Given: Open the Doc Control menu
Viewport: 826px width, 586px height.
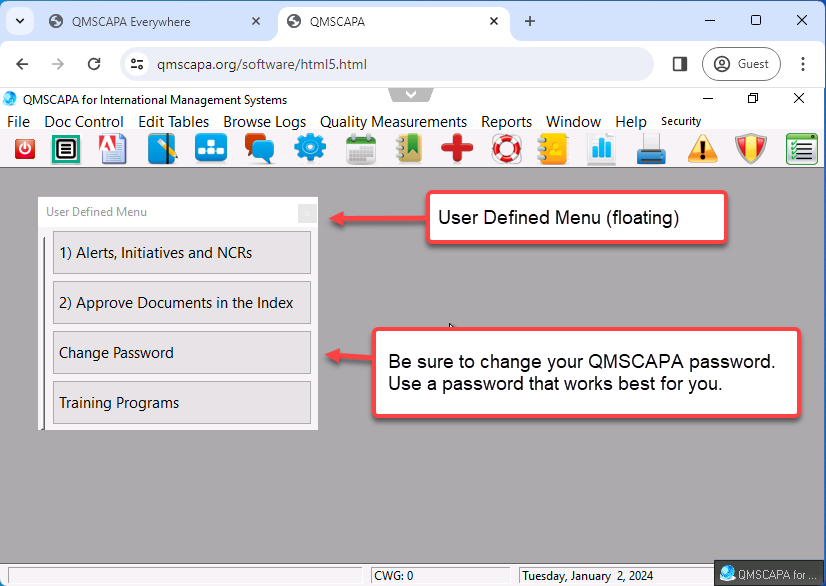Looking at the screenshot, I should [x=84, y=122].
